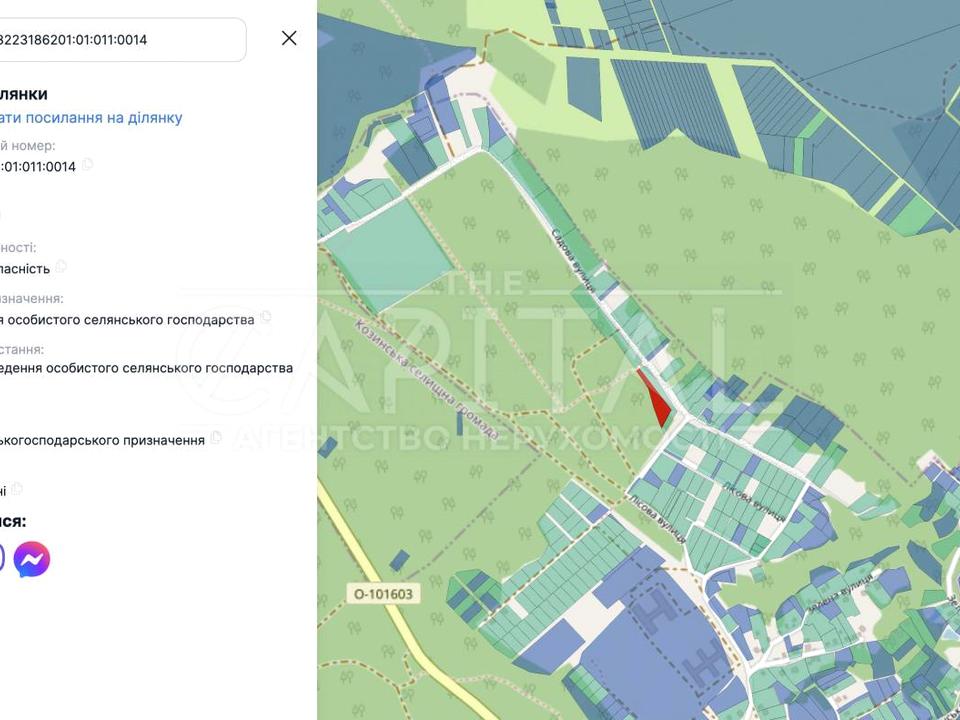
Task: Copy the 'особистого селянського господарства' purpose value
Action: tap(265, 317)
